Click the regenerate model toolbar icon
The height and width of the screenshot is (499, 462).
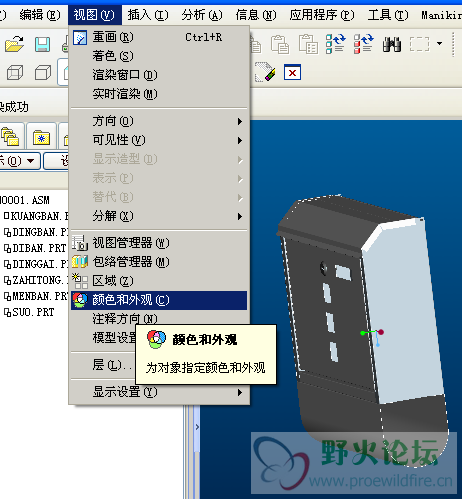pos(335,44)
